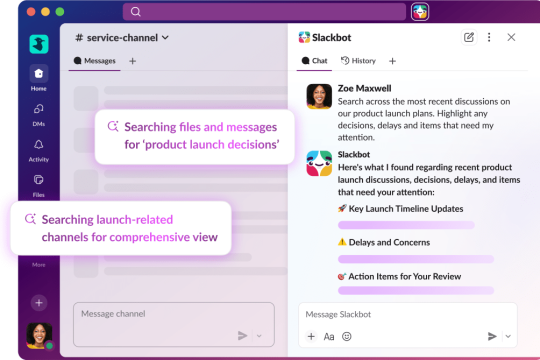Click the Slackbot logo in panel header
The image size is (540, 360).
tap(304, 37)
